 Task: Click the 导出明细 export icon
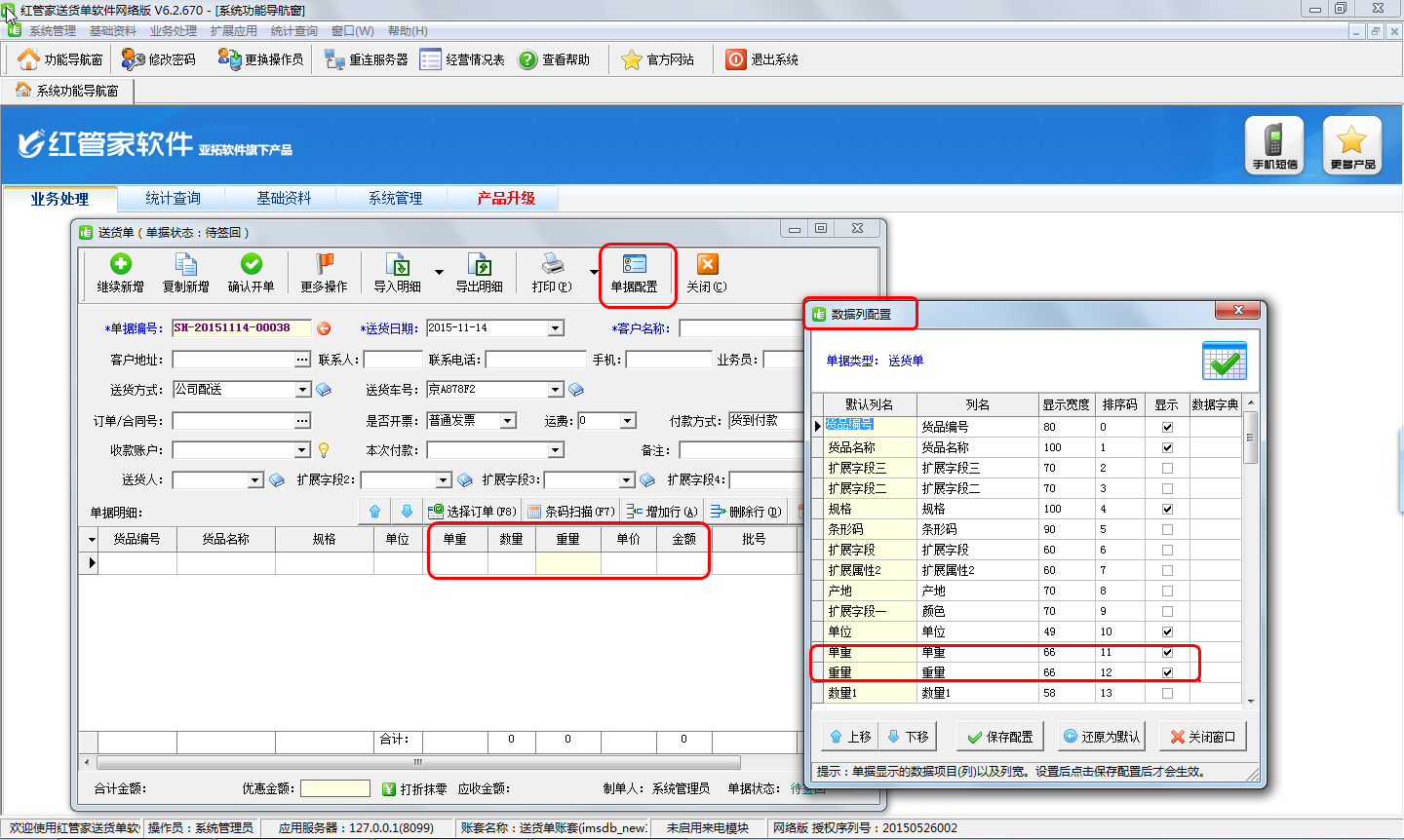tap(479, 264)
